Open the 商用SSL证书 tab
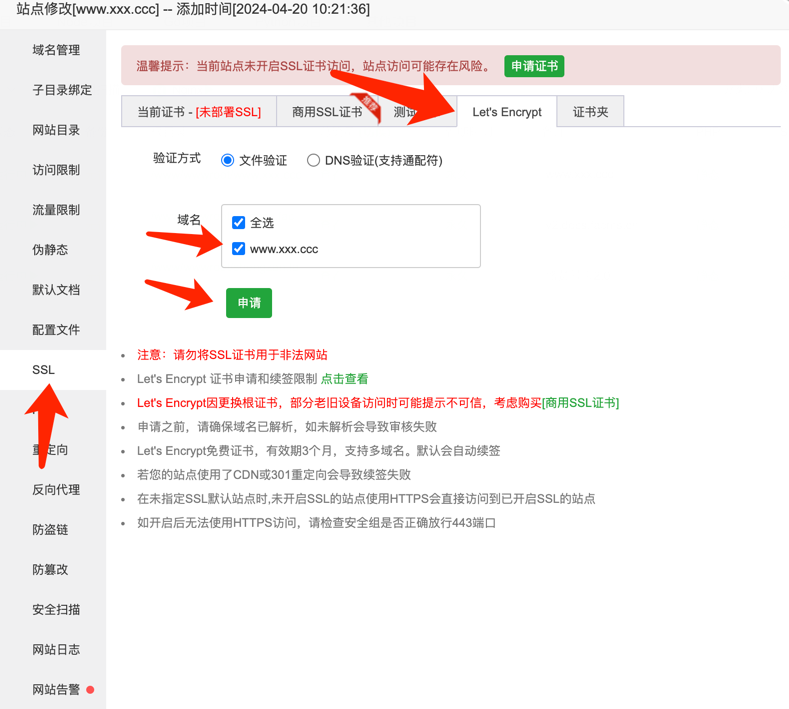Viewport: 789px width, 709px height. click(326, 112)
